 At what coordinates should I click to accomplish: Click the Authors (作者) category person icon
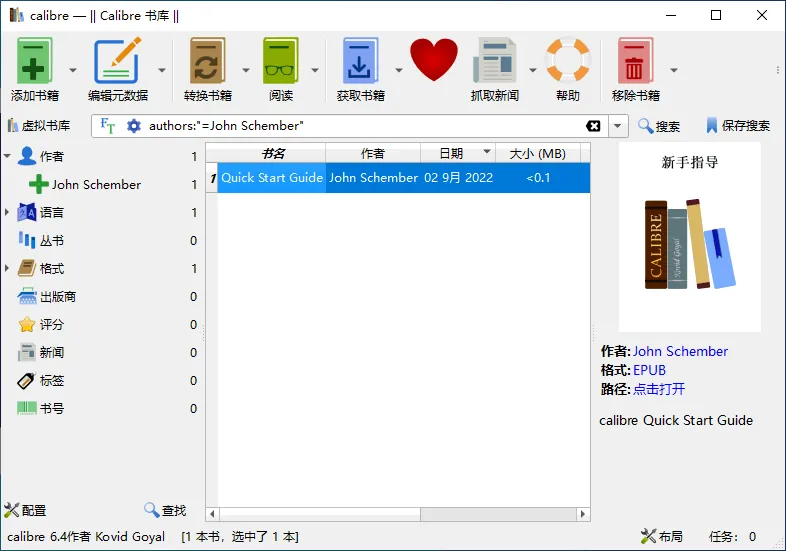27,156
